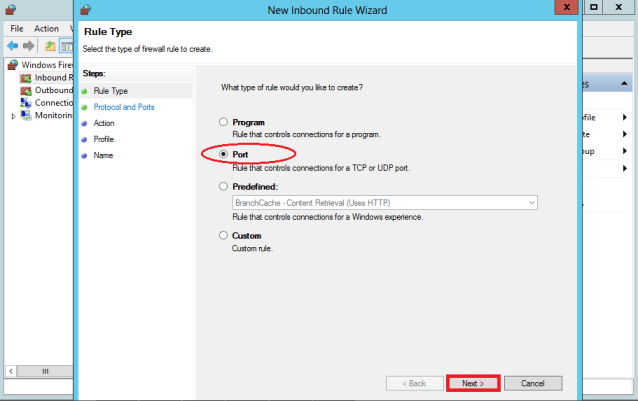
Task: Click the left pane horizontal scrollbar
Action: click(x=40, y=371)
